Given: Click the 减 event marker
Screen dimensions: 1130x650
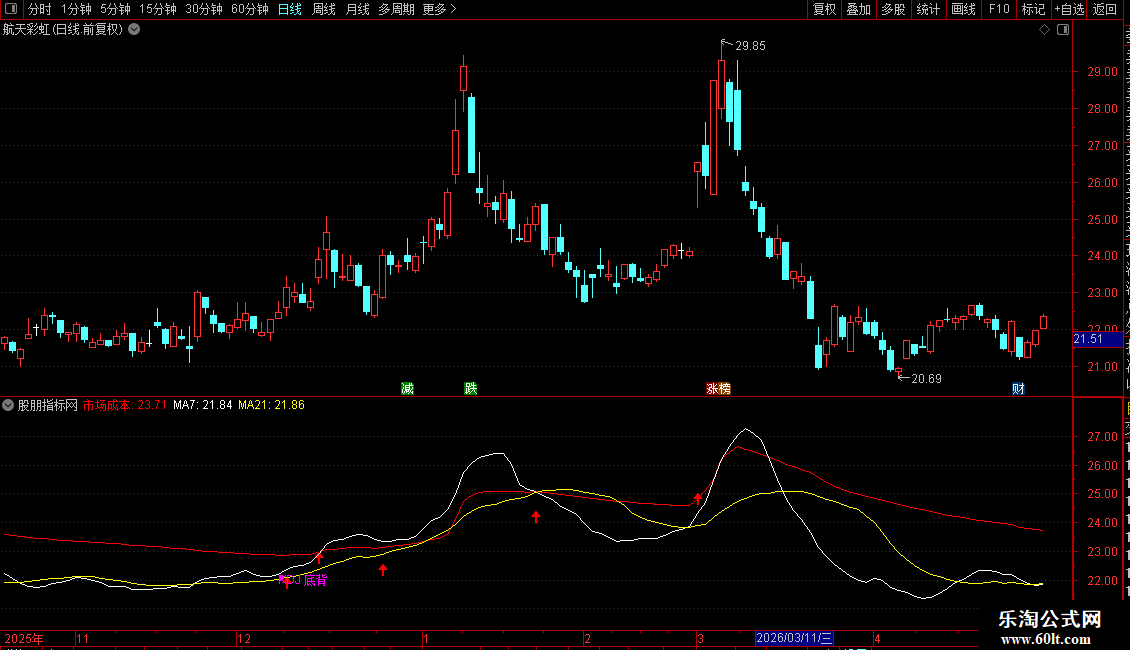Looking at the screenshot, I should coord(407,388).
